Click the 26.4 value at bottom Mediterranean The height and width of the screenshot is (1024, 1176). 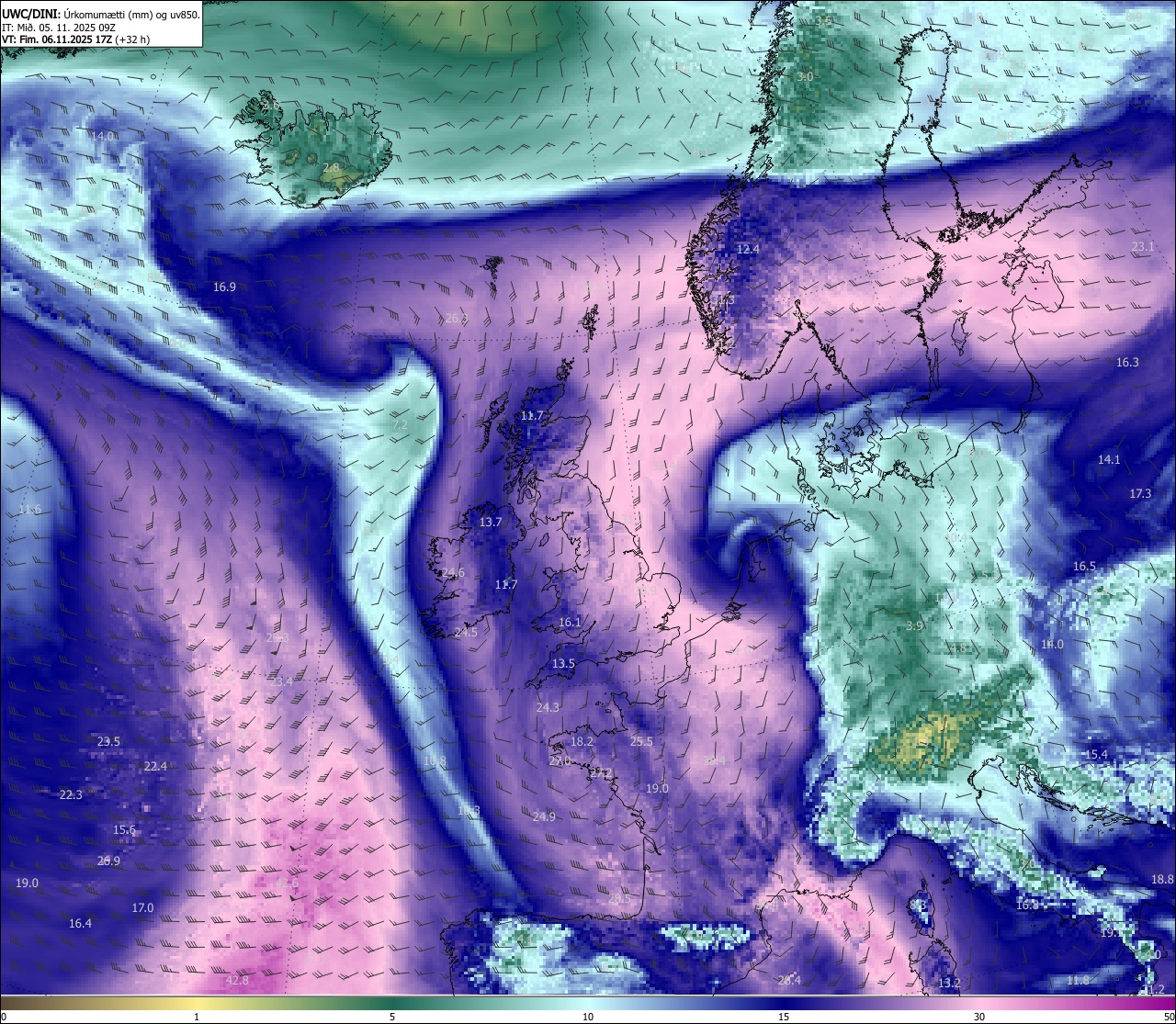coord(789,981)
